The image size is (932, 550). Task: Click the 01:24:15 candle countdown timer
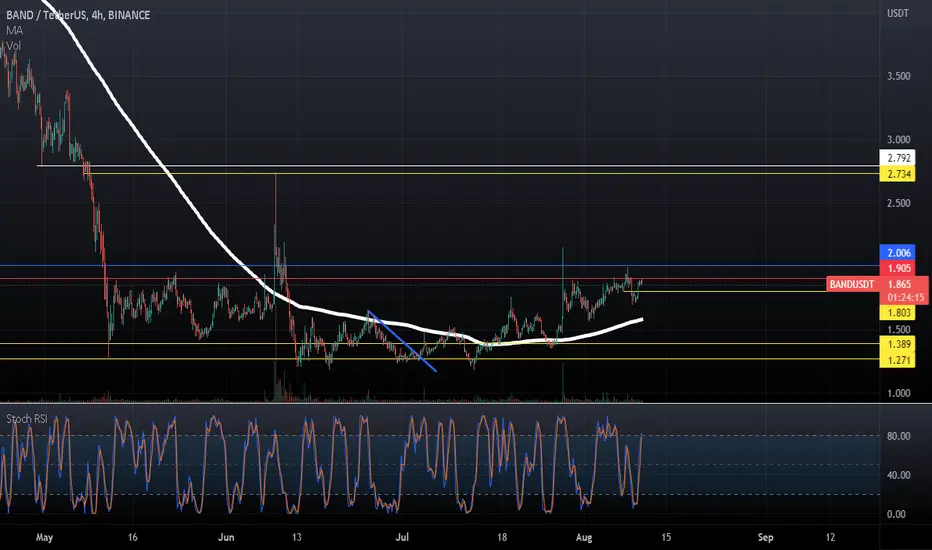click(x=905, y=297)
